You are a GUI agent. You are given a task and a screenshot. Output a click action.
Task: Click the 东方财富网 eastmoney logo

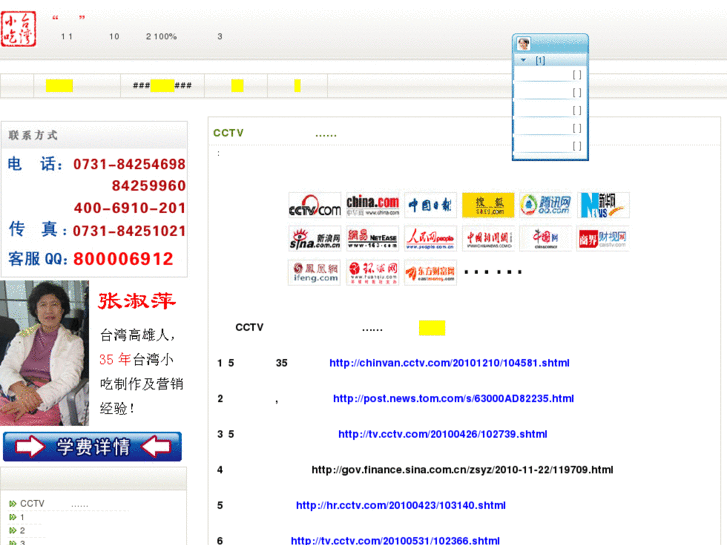click(430, 273)
